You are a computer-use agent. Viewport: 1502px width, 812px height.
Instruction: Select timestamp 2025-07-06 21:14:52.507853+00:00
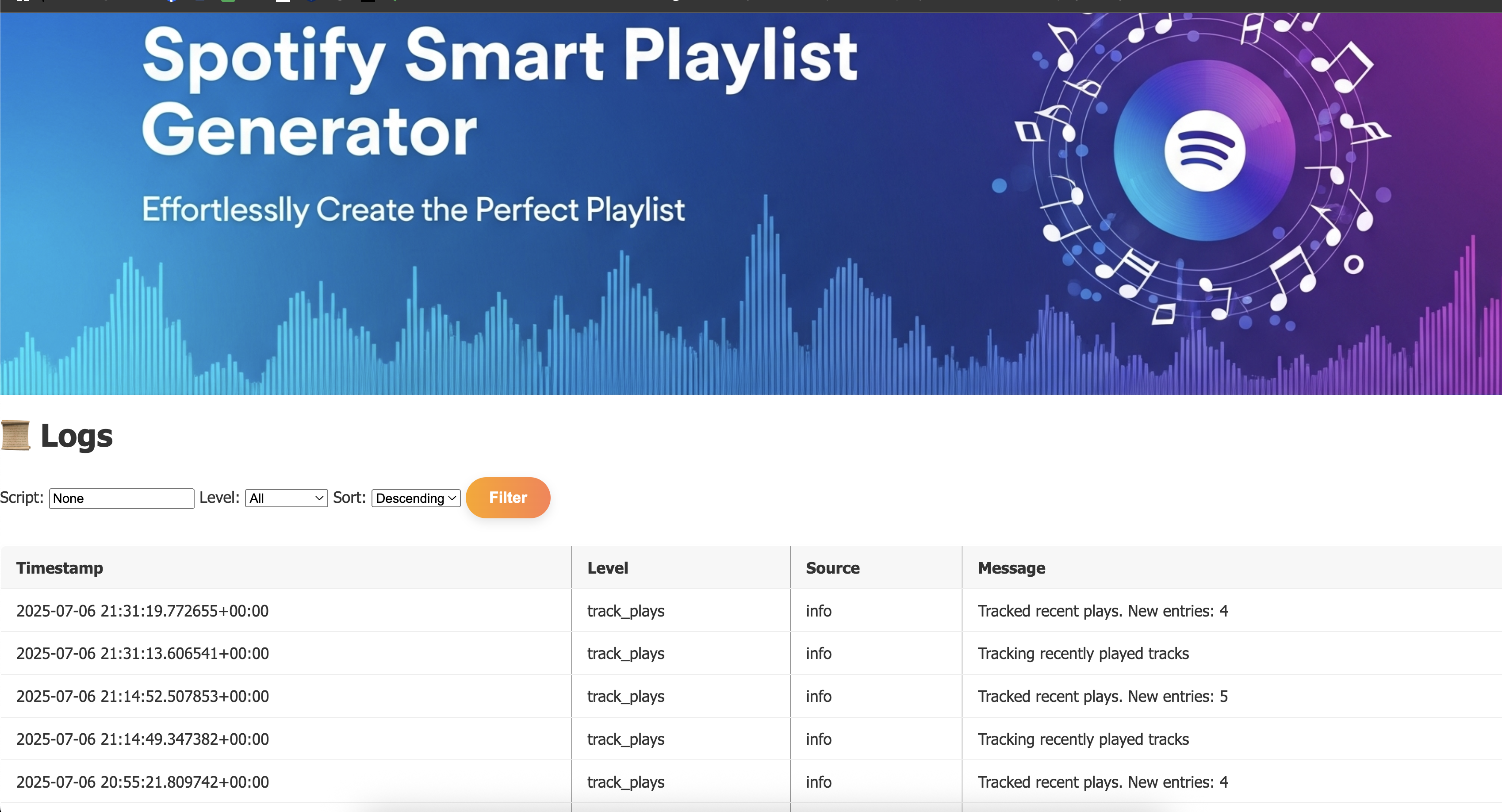click(x=142, y=696)
